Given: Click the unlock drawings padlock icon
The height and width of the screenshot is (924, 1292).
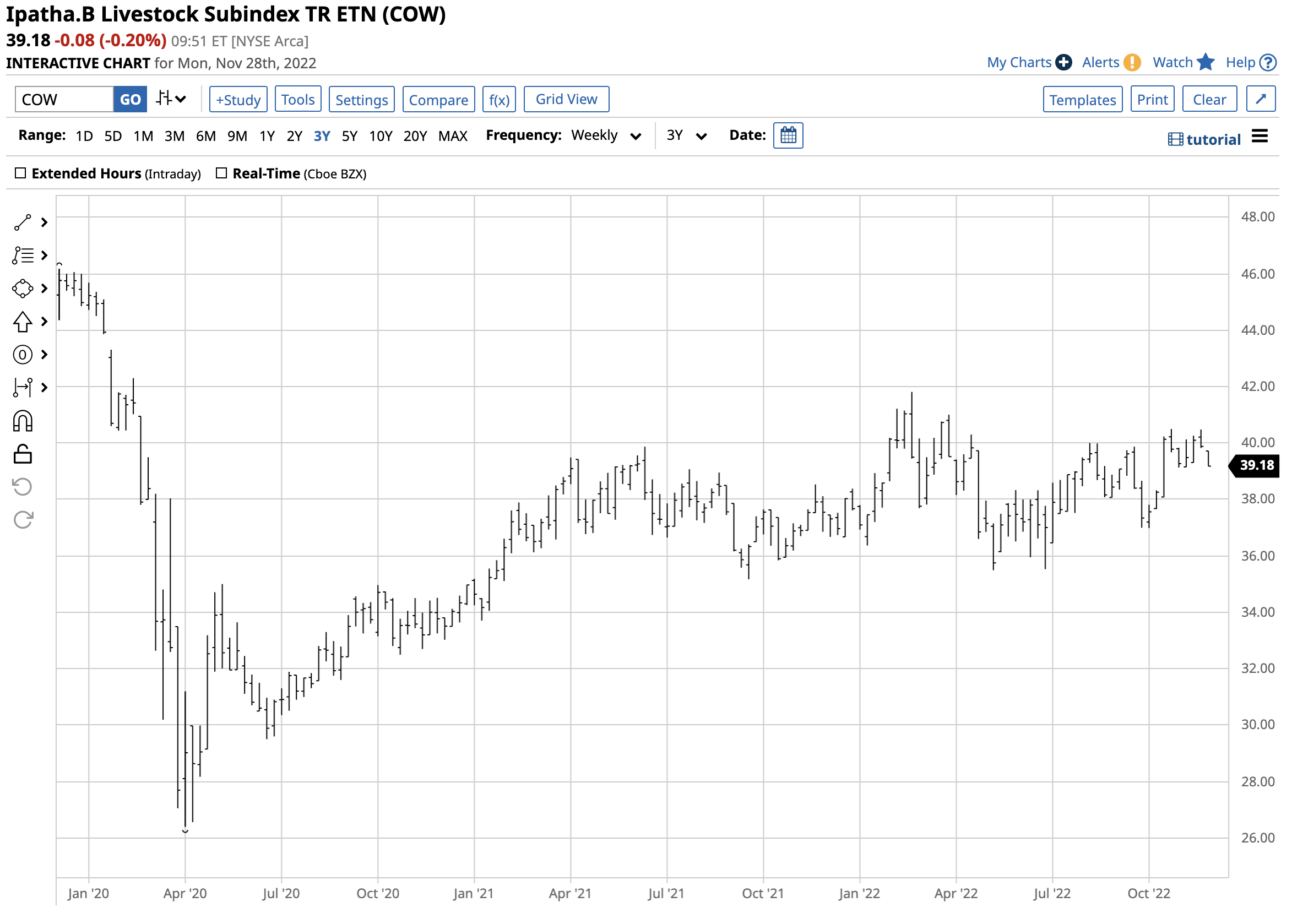Looking at the screenshot, I should pos(23,455).
